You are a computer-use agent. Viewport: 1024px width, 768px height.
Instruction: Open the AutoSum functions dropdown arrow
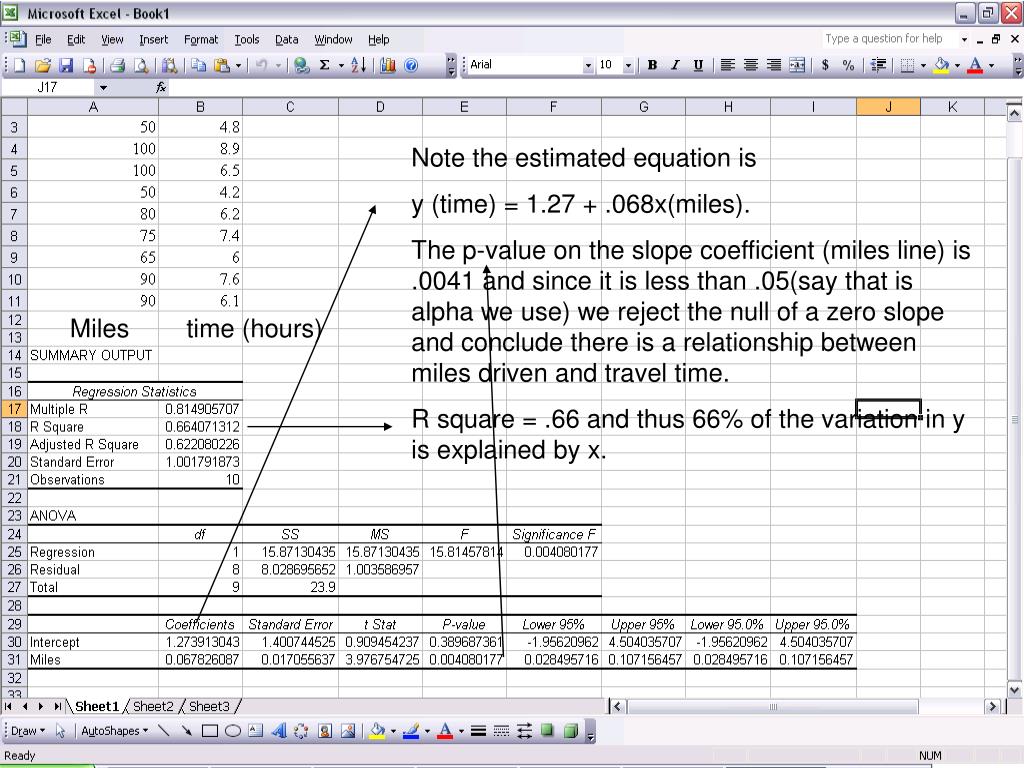click(x=341, y=65)
